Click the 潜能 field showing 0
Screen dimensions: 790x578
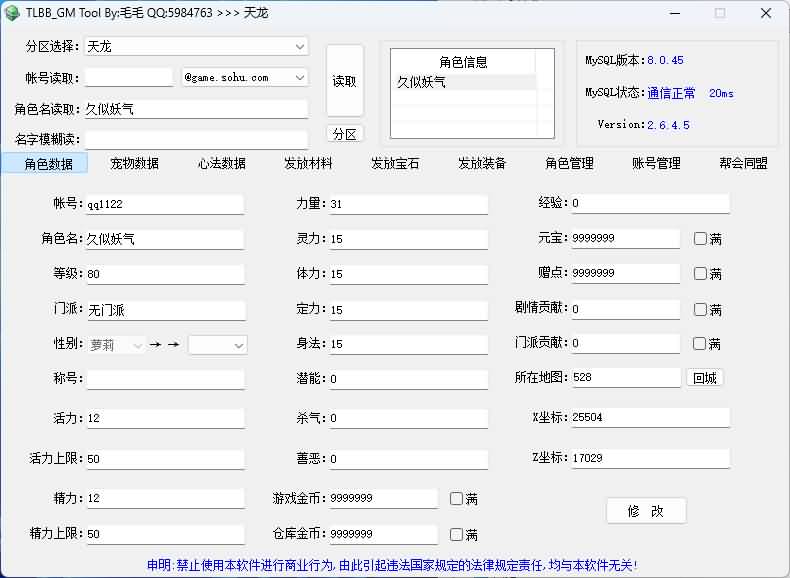(409, 379)
